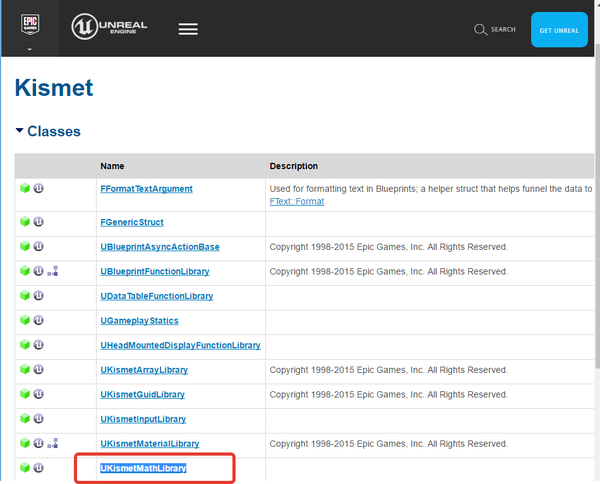Click blueprint hierarchy icon beside UBlueprintFunctionLibrary
The height and width of the screenshot is (484, 600).
tap(53, 271)
